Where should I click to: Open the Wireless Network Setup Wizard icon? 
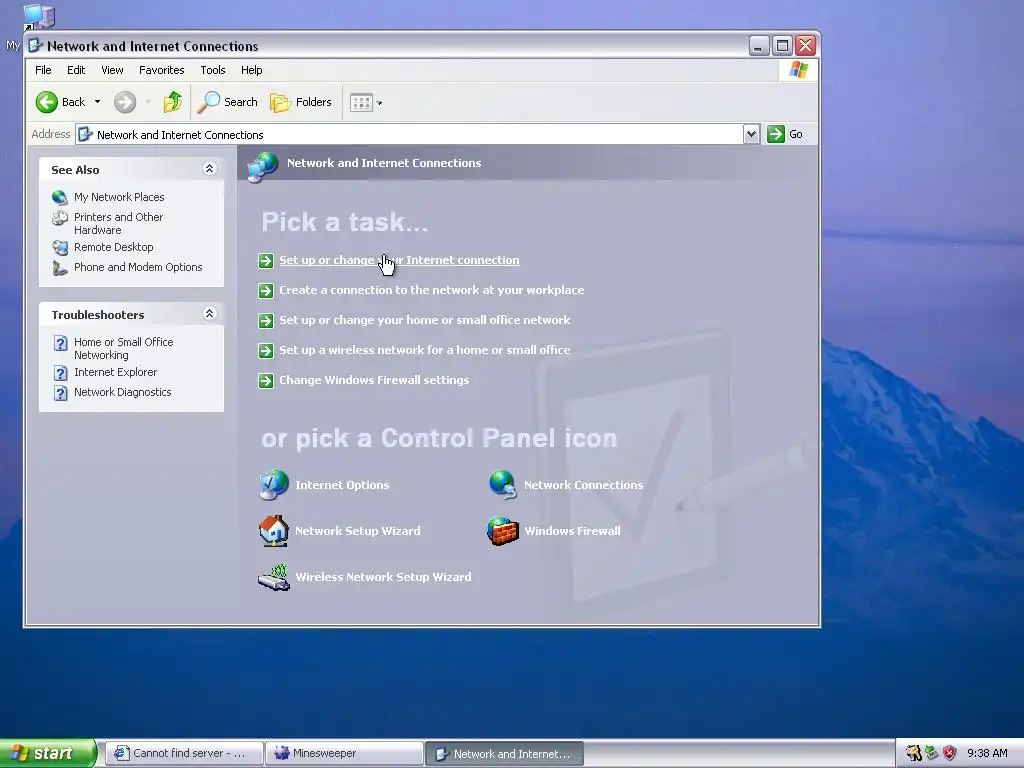tap(274, 577)
